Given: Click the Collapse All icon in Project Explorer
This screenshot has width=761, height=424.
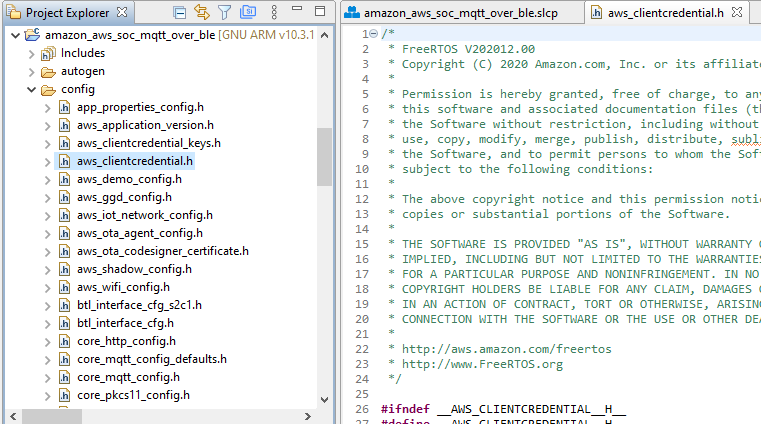Looking at the screenshot, I should click(179, 13).
